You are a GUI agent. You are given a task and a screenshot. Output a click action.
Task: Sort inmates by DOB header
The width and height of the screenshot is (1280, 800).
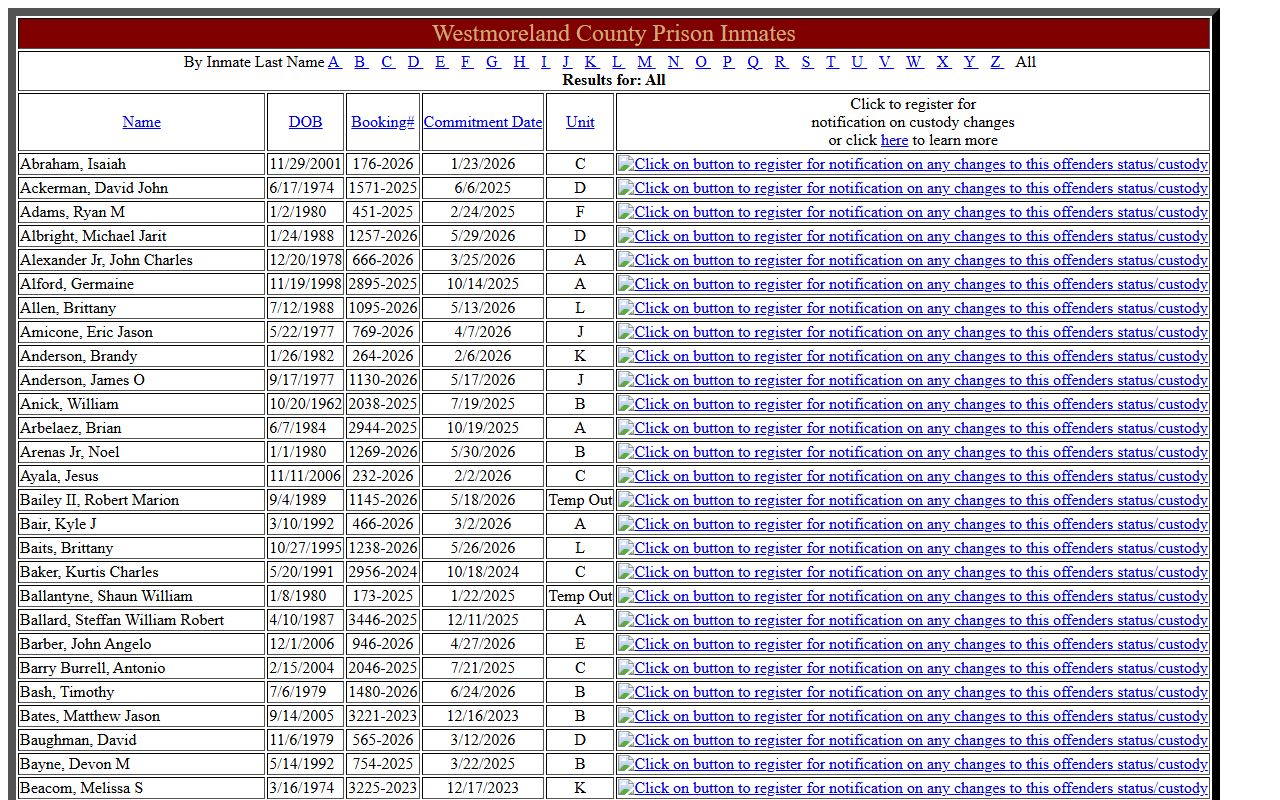(305, 122)
